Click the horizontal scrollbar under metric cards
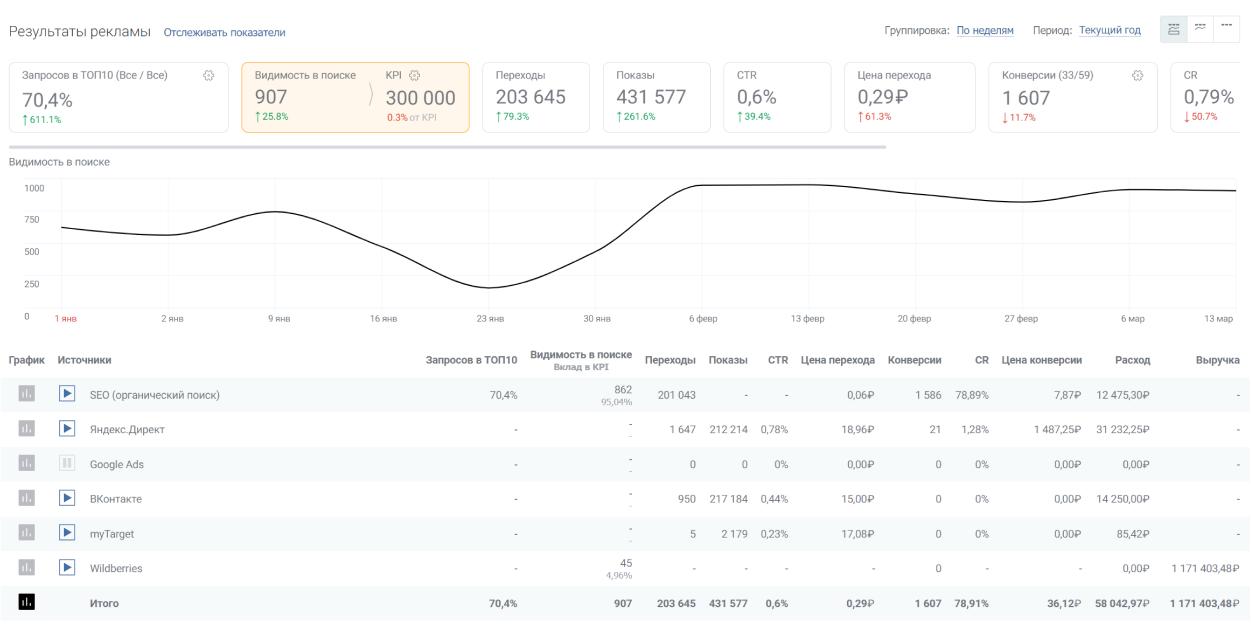This screenshot has width=1251, height=624. pyautogui.click(x=447, y=147)
